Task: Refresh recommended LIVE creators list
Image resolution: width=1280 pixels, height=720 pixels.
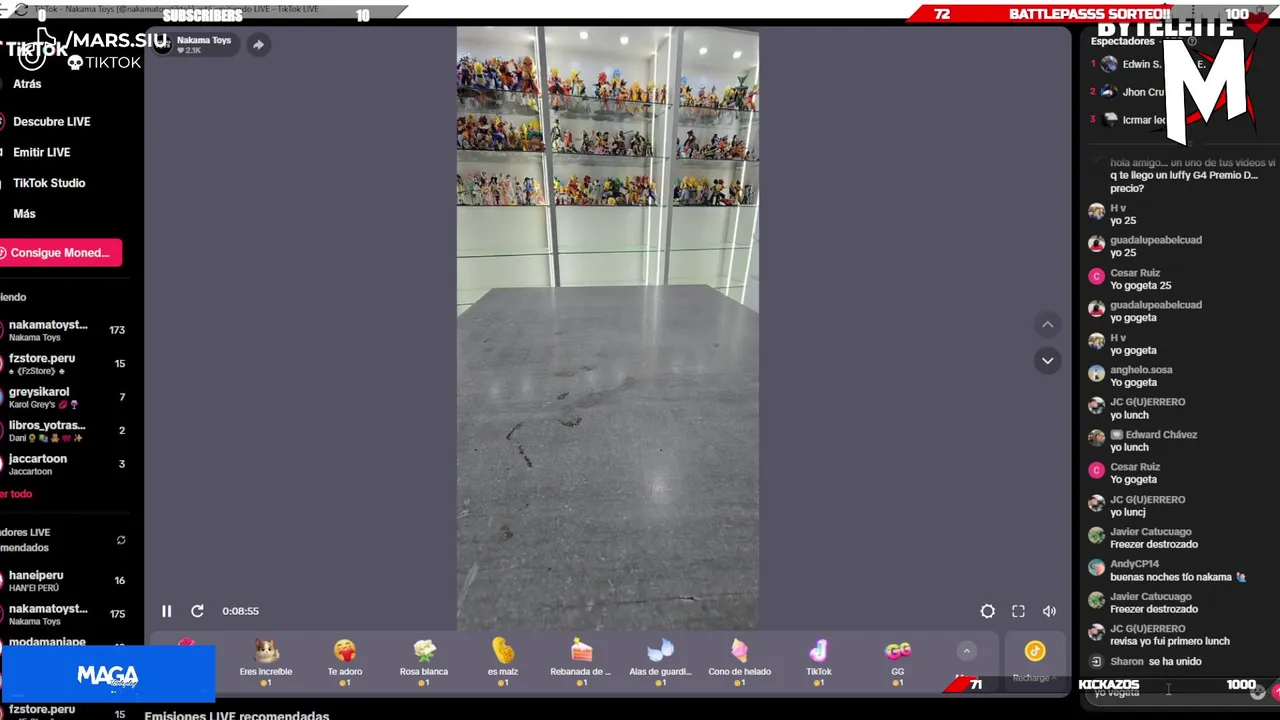Action: (121, 540)
